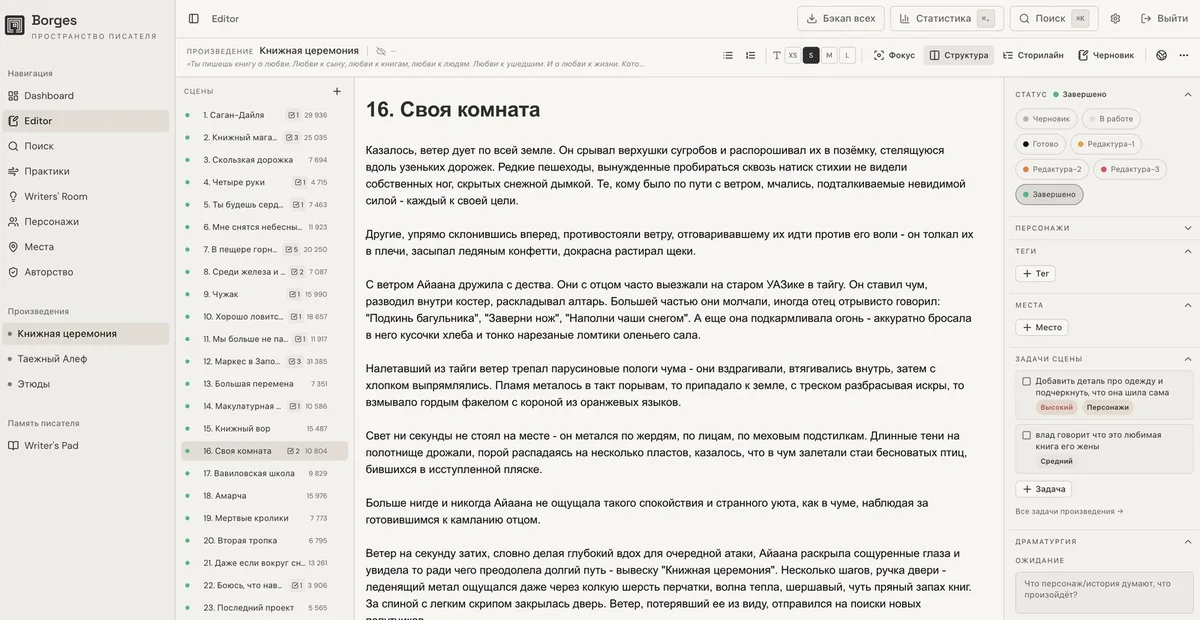This screenshot has height=620, width=1200.
Task: Open the Все задачи произведения link
Action: [1069, 511]
